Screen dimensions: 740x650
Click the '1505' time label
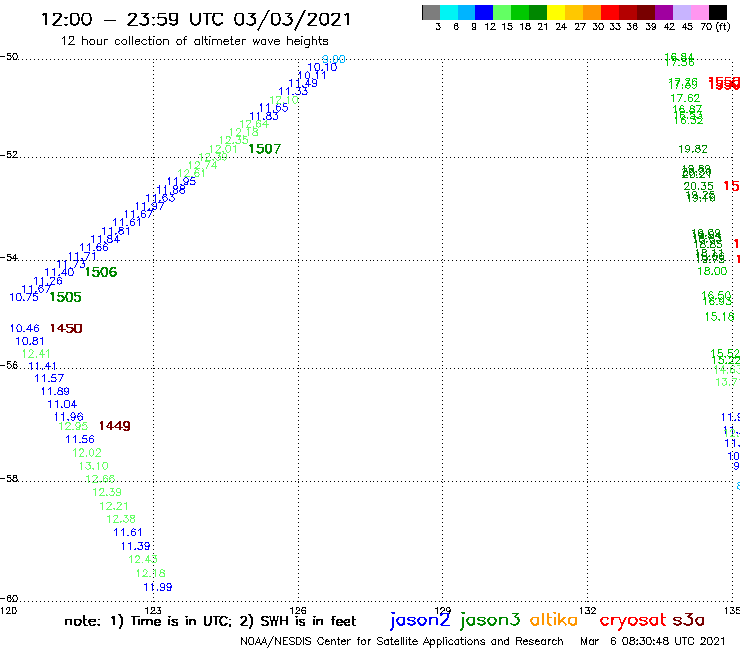(65, 297)
